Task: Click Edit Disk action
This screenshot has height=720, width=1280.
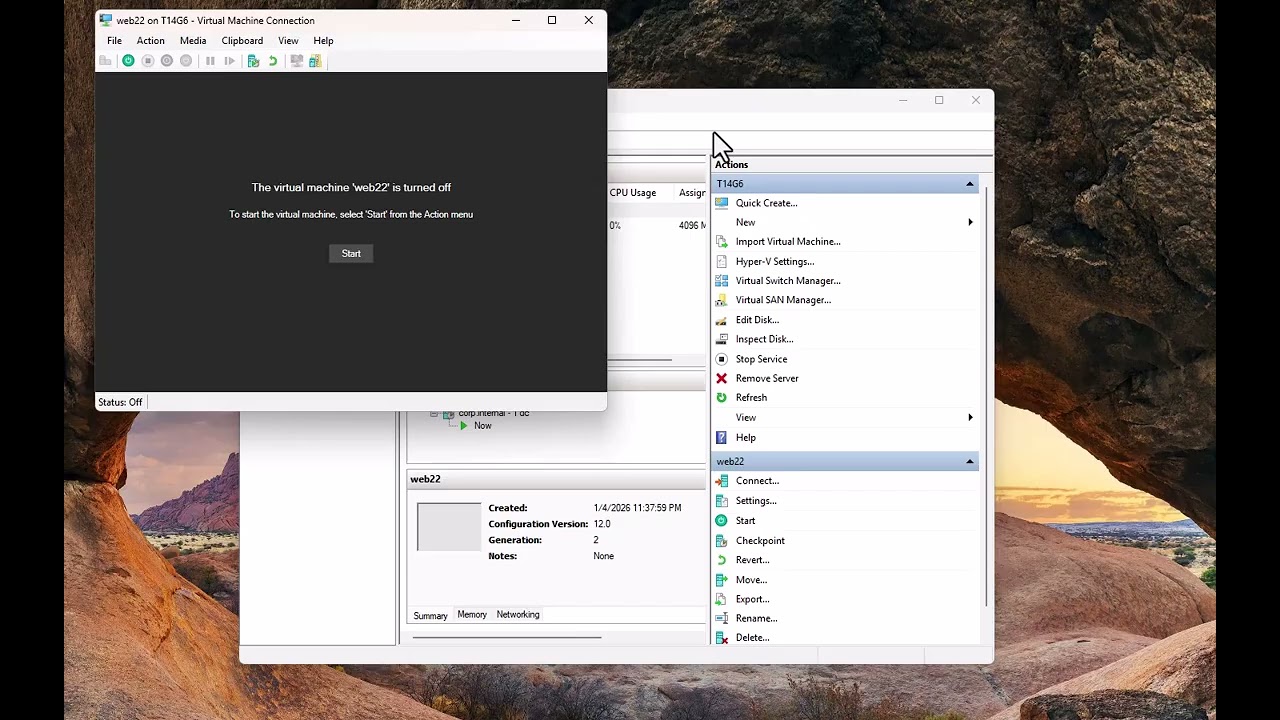Action: click(757, 320)
